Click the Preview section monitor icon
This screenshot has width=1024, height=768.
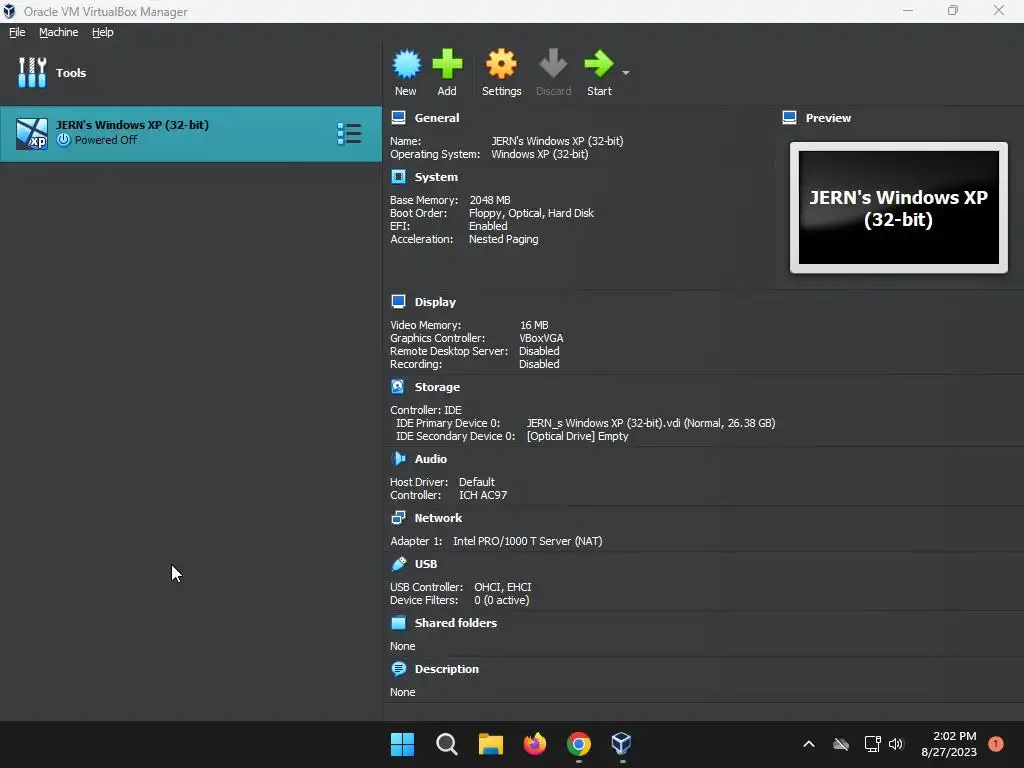point(790,118)
